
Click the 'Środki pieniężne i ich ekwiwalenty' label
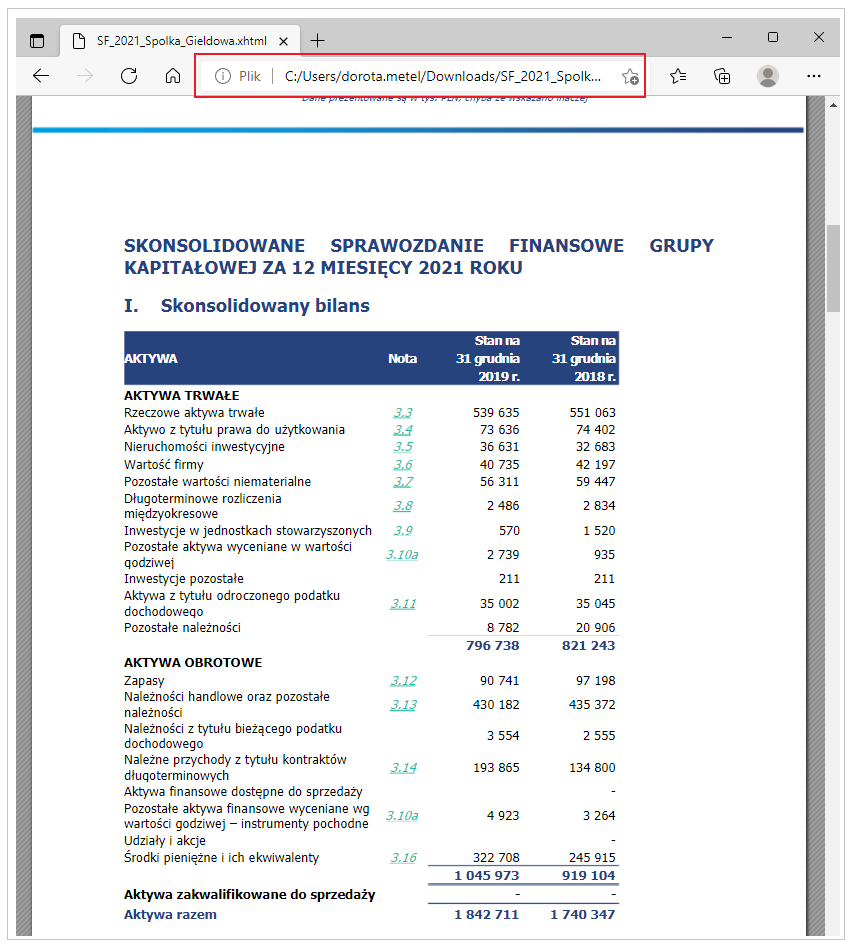221,858
